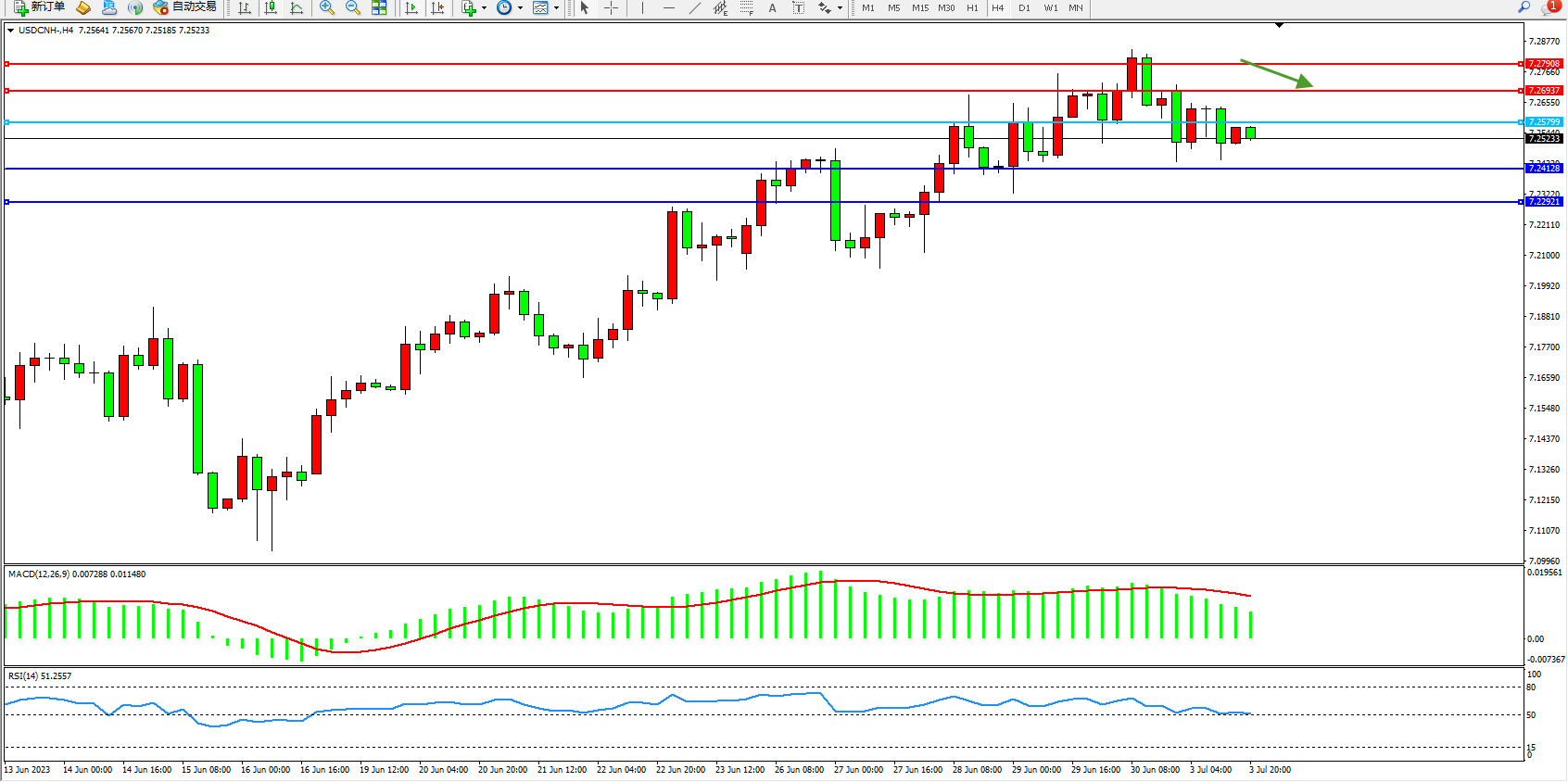
Task: Switch chart to candlestick display
Action: pos(271,7)
